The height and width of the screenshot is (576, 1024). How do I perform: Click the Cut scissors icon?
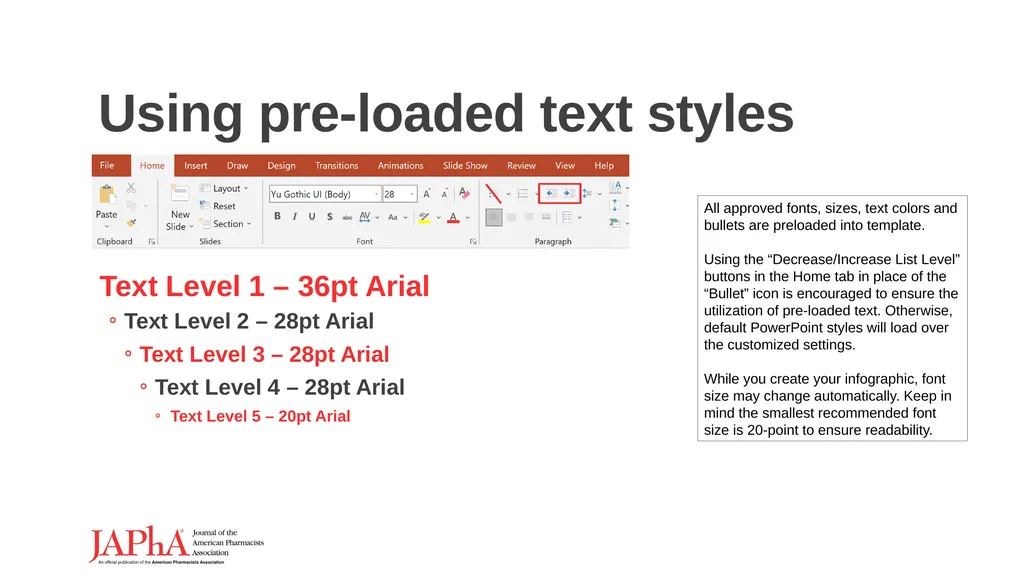point(131,188)
